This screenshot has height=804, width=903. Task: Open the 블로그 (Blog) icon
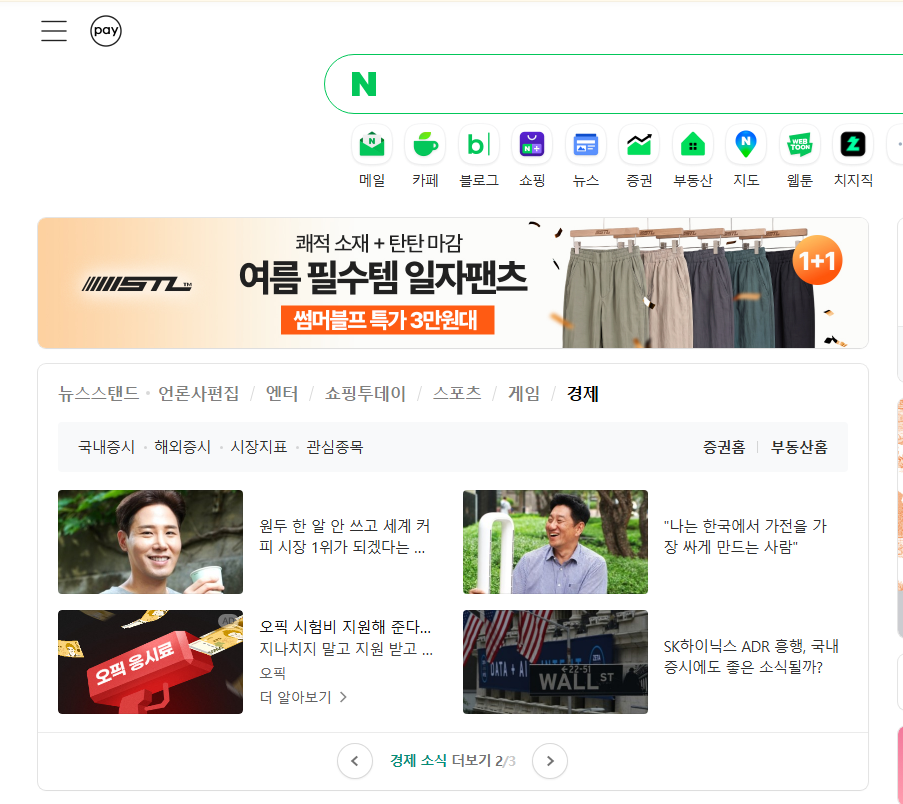point(479,144)
